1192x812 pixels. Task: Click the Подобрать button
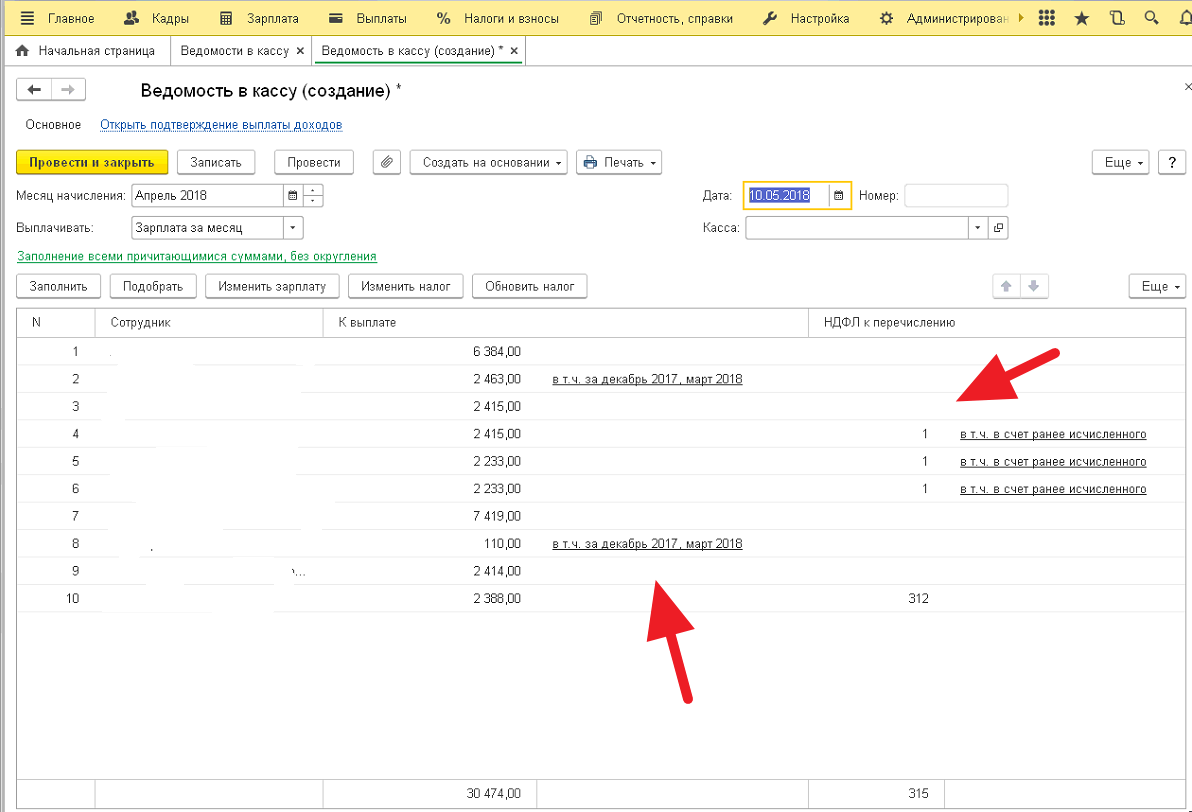tap(153, 287)
